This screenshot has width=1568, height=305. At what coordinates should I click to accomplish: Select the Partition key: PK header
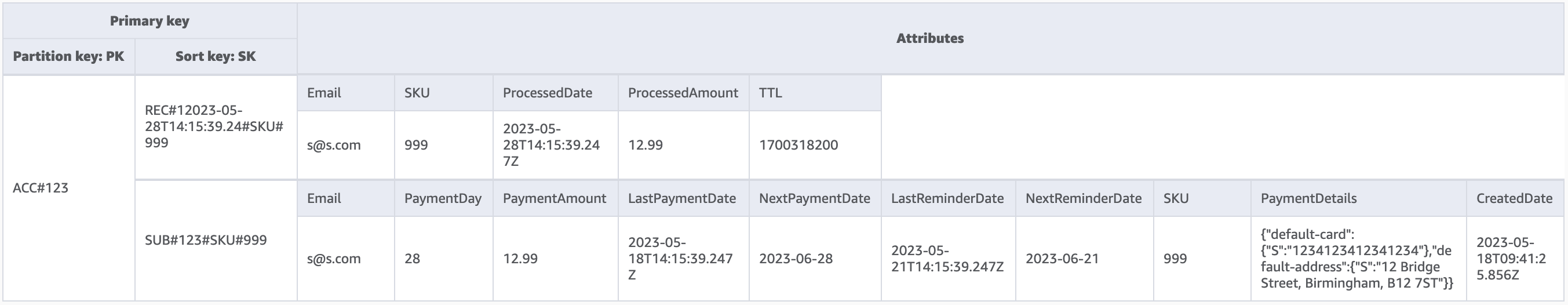[68, 57]
